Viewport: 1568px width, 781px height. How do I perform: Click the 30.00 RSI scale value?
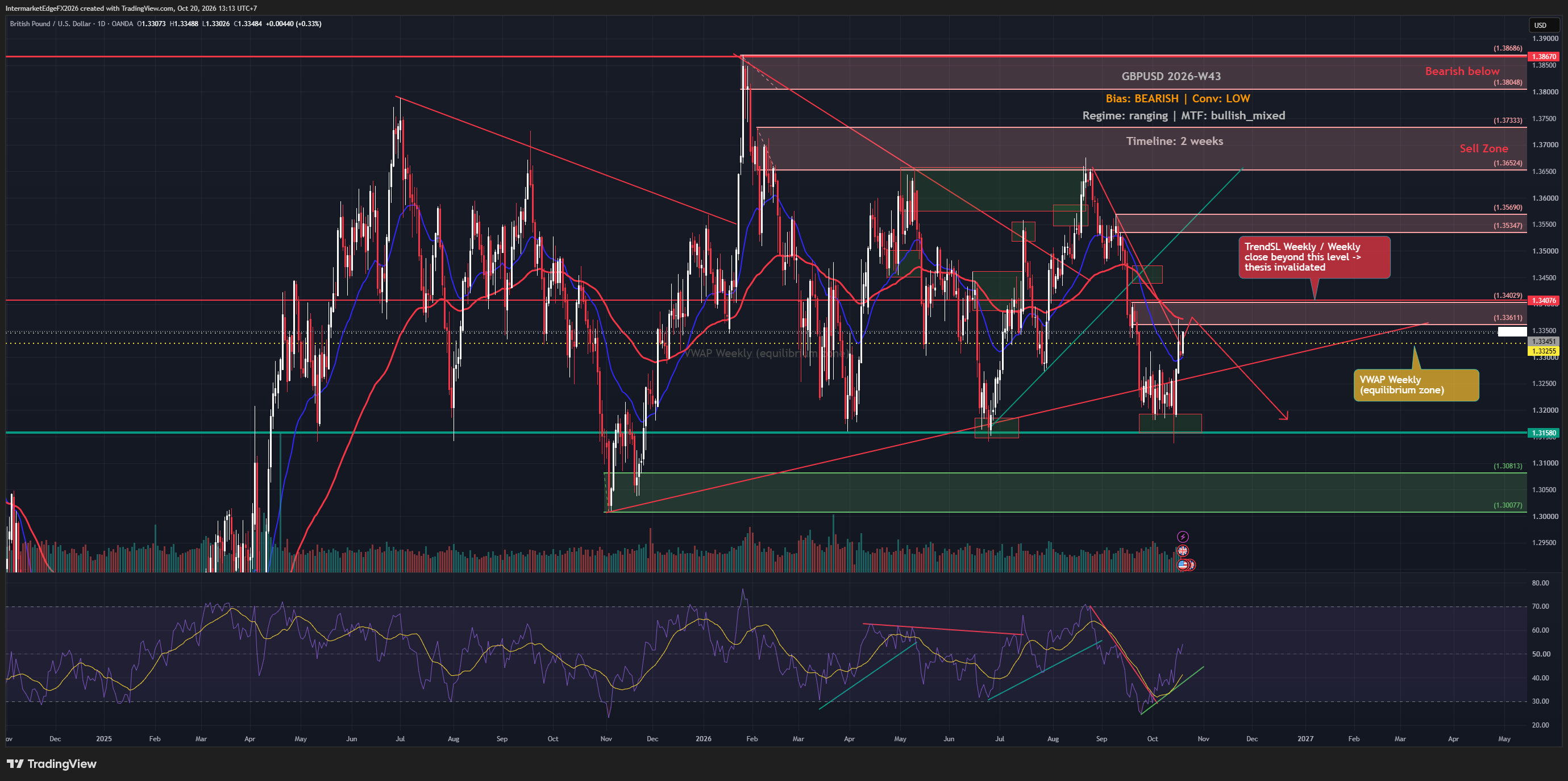click(1540, 701)
